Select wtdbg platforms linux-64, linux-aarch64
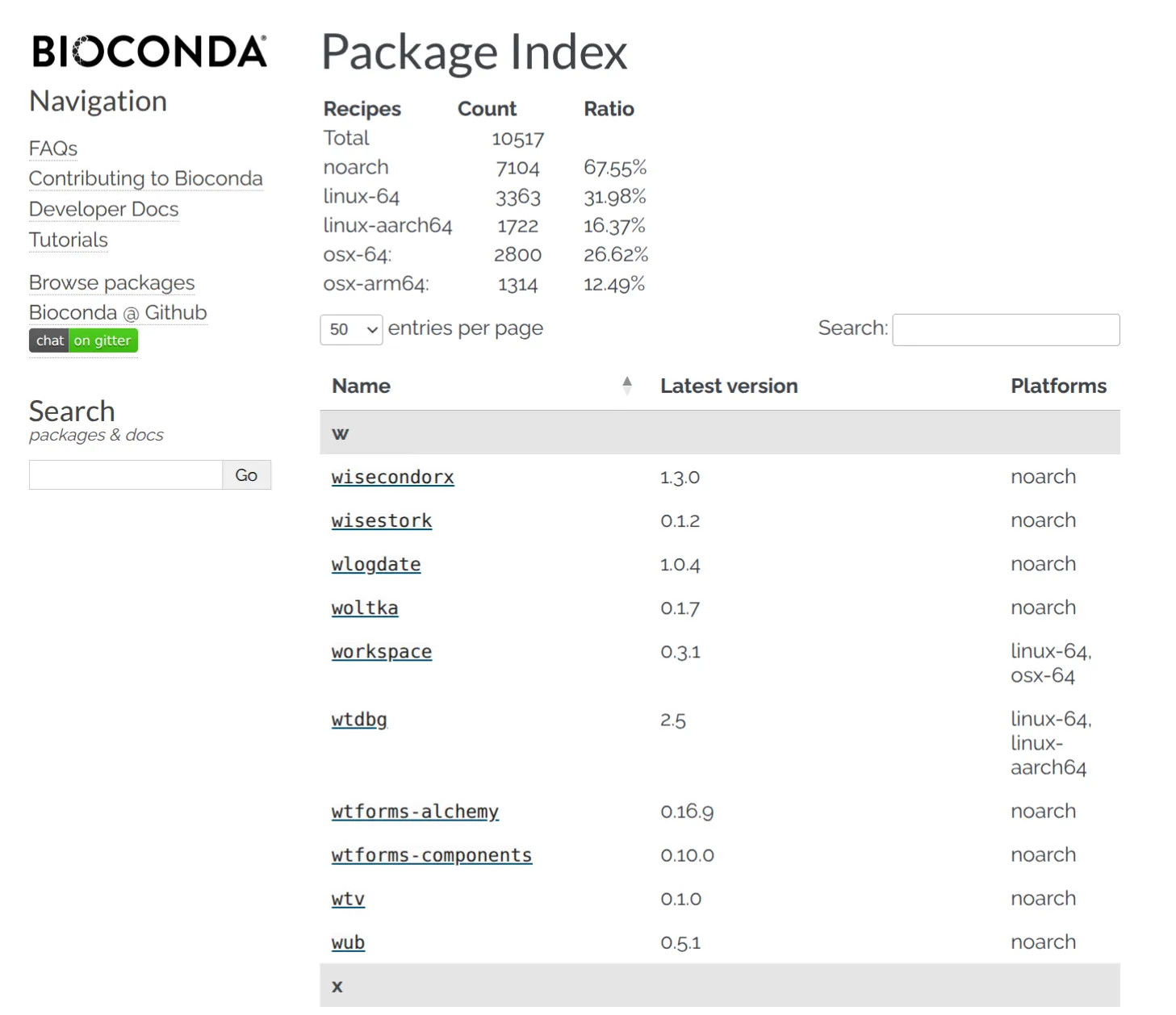The width and height of the screenshot is (1176, 1015). pos(1051,743)
